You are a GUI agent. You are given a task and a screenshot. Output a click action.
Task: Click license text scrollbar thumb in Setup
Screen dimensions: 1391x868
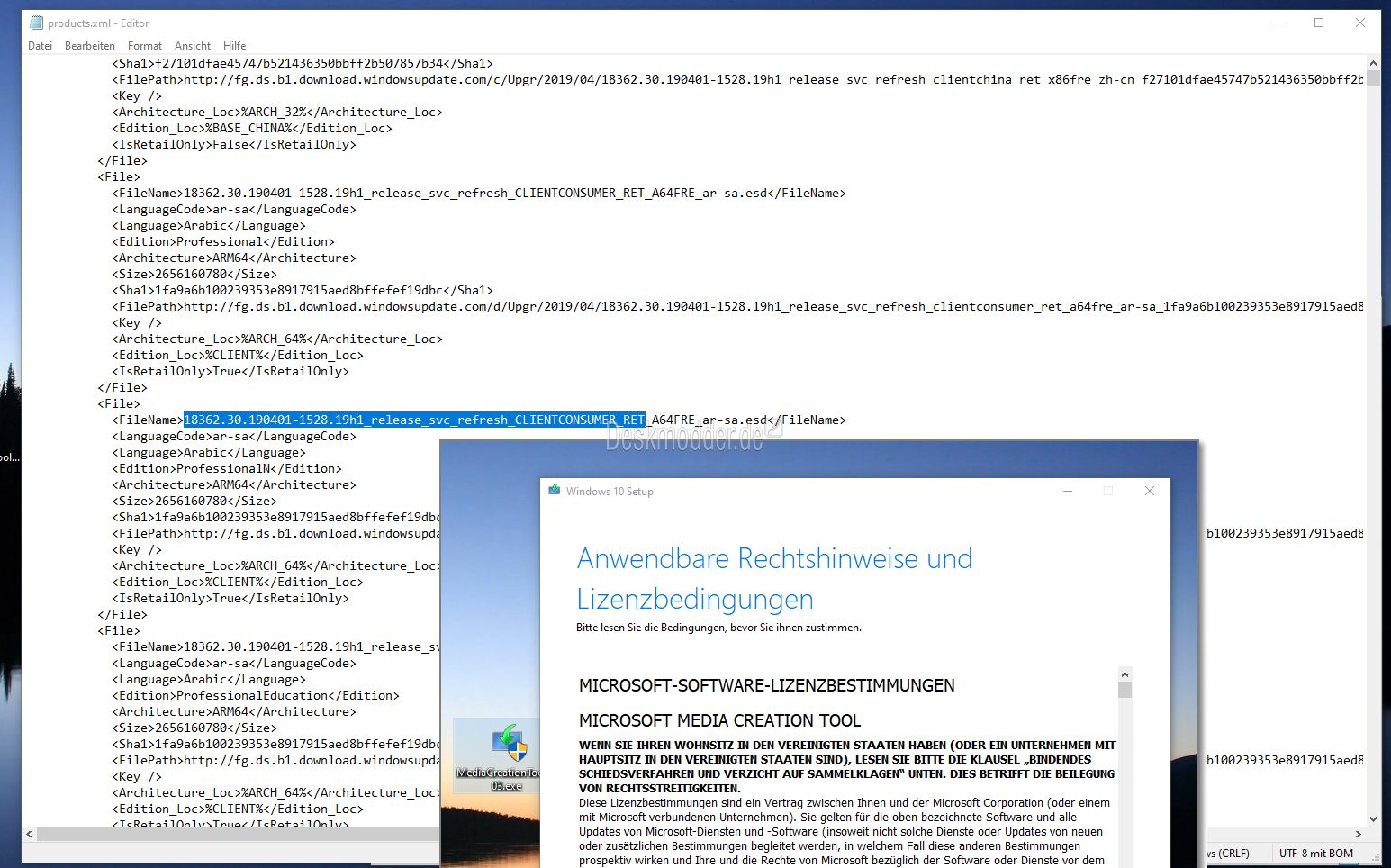1125,690
